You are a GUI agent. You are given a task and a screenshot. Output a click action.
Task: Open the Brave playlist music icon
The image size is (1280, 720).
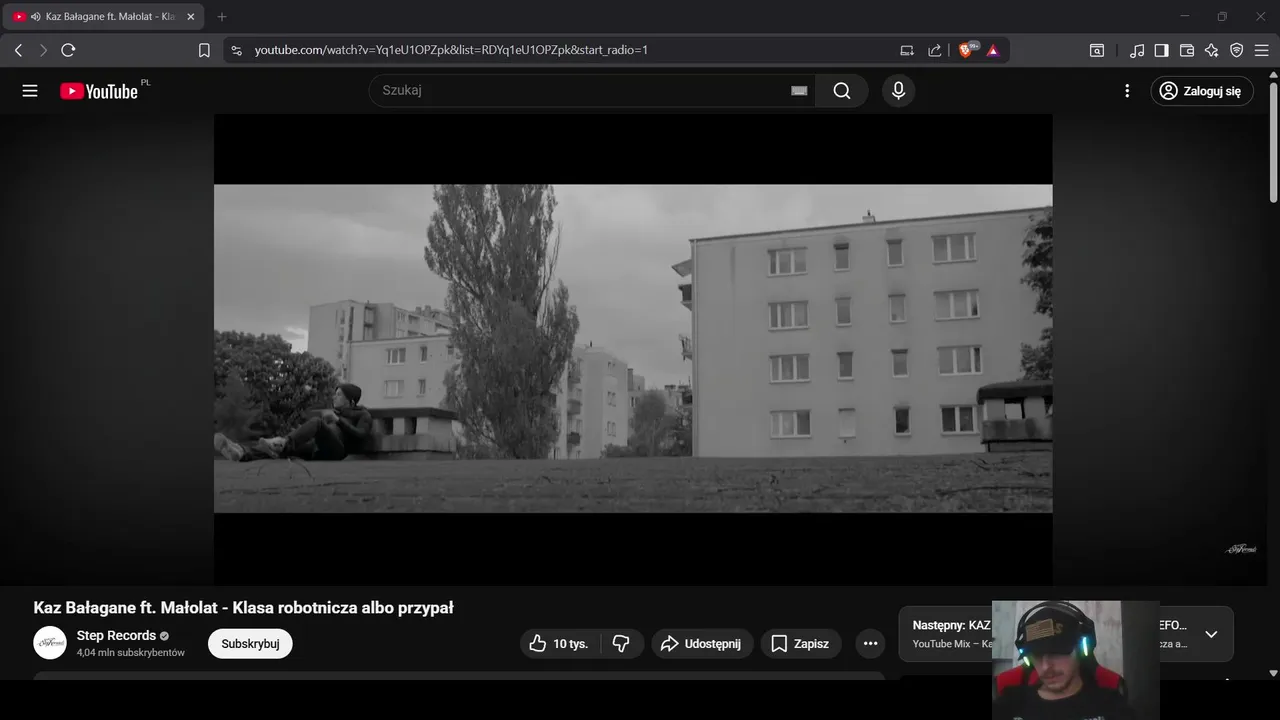pos(1137,50)
